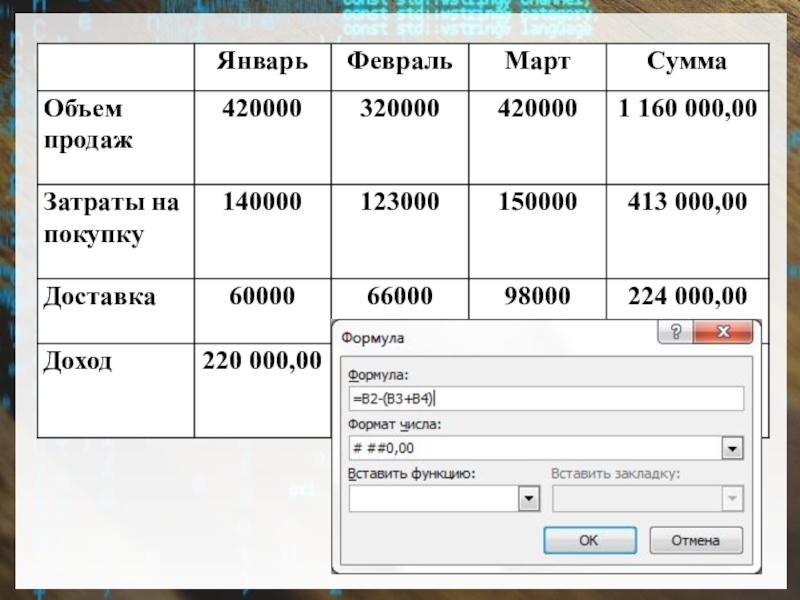Click the help question mark icon
This screenshot has width=800, height=600.
[x=676, y=332]
